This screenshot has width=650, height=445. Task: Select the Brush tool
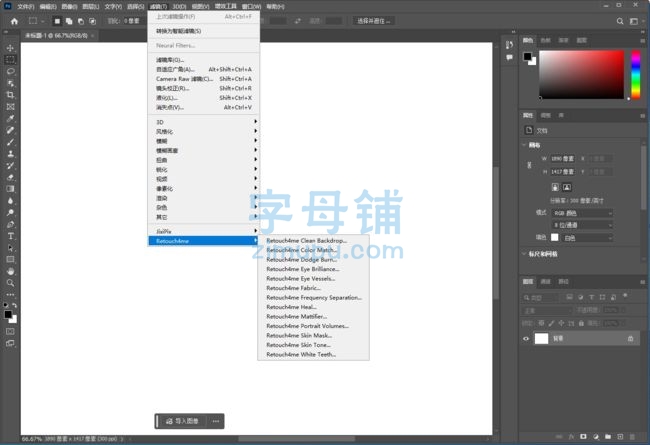[x=10, y=142]
